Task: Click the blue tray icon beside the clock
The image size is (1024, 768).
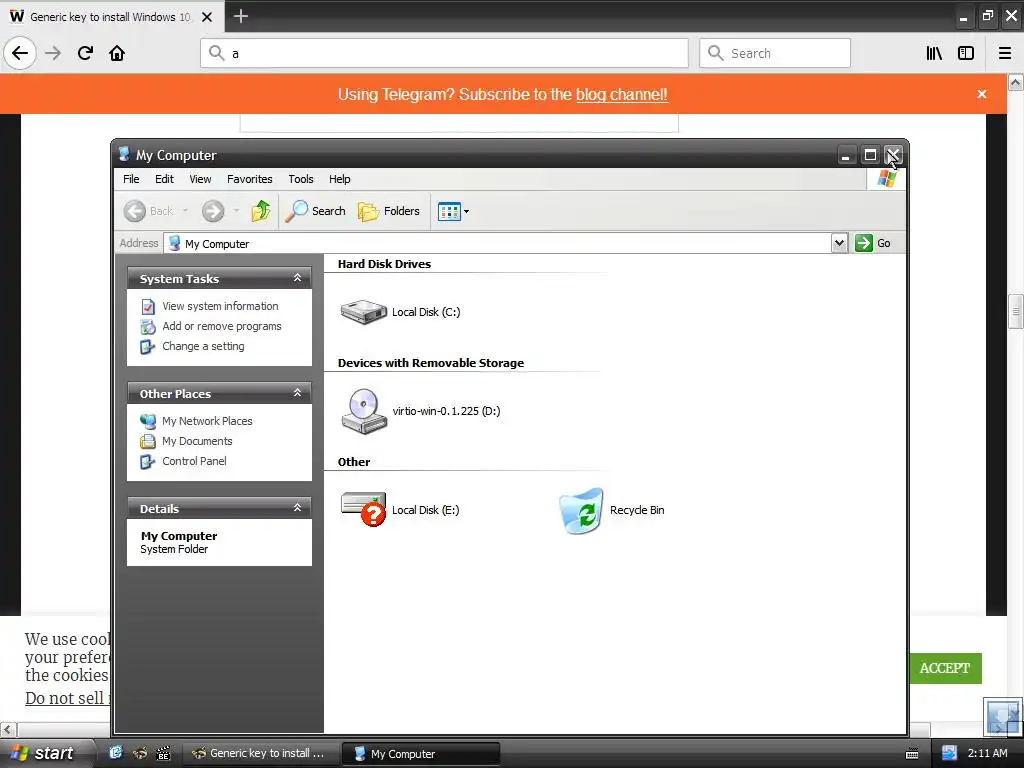Action: click(x=949, y=753)
